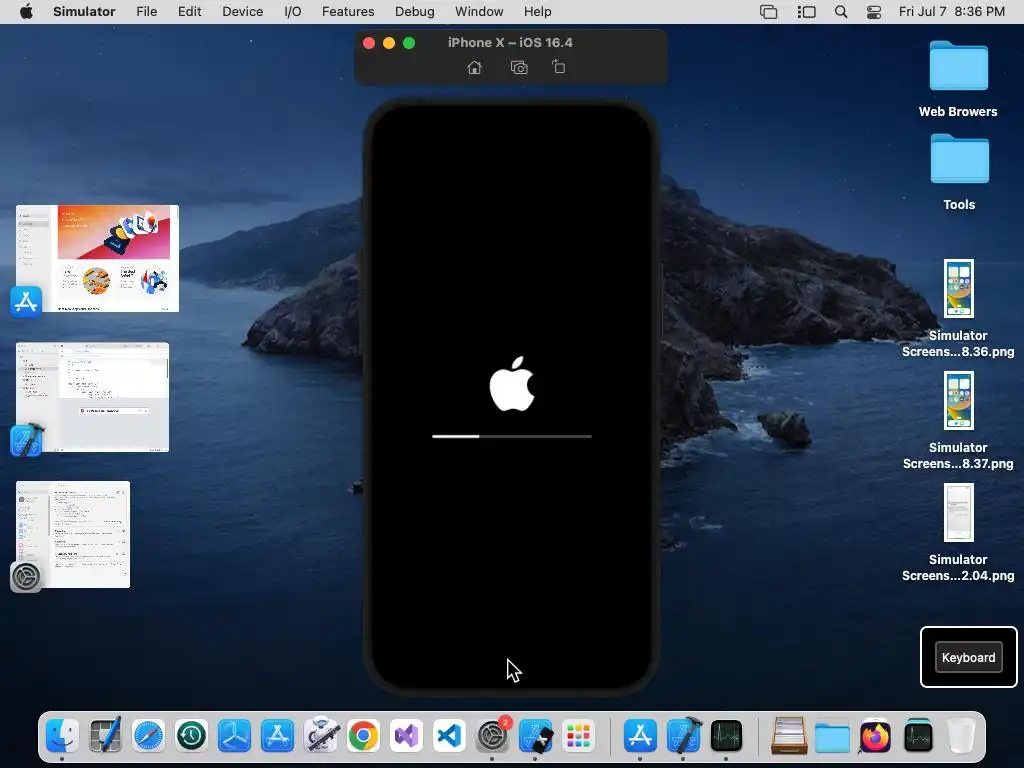Click the boot progress bar on iPhone
The width and height of the screenshot is (1024, 768).
(x=512, y=436)
